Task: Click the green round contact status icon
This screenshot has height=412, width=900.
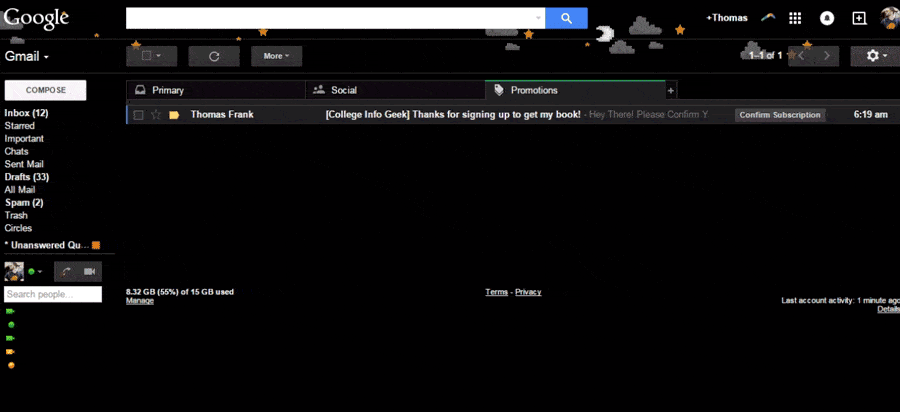Action: click(11, 325)
